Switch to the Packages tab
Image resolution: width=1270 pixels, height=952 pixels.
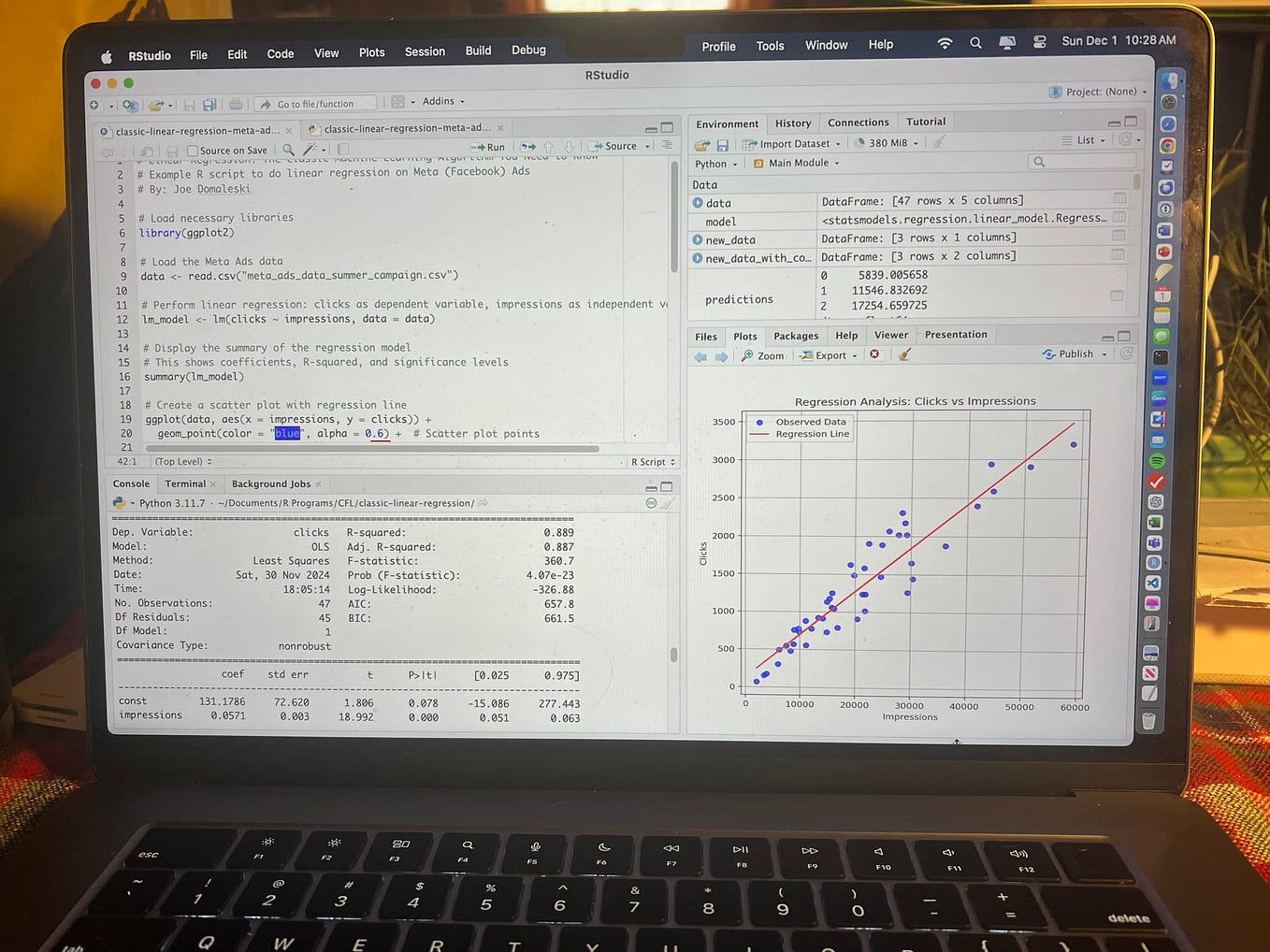[795, 335]
